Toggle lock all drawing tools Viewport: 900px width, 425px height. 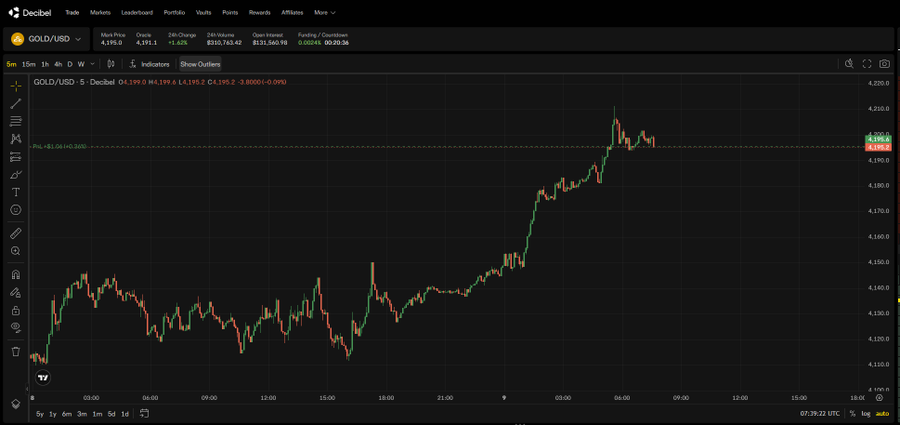(15, 310)
